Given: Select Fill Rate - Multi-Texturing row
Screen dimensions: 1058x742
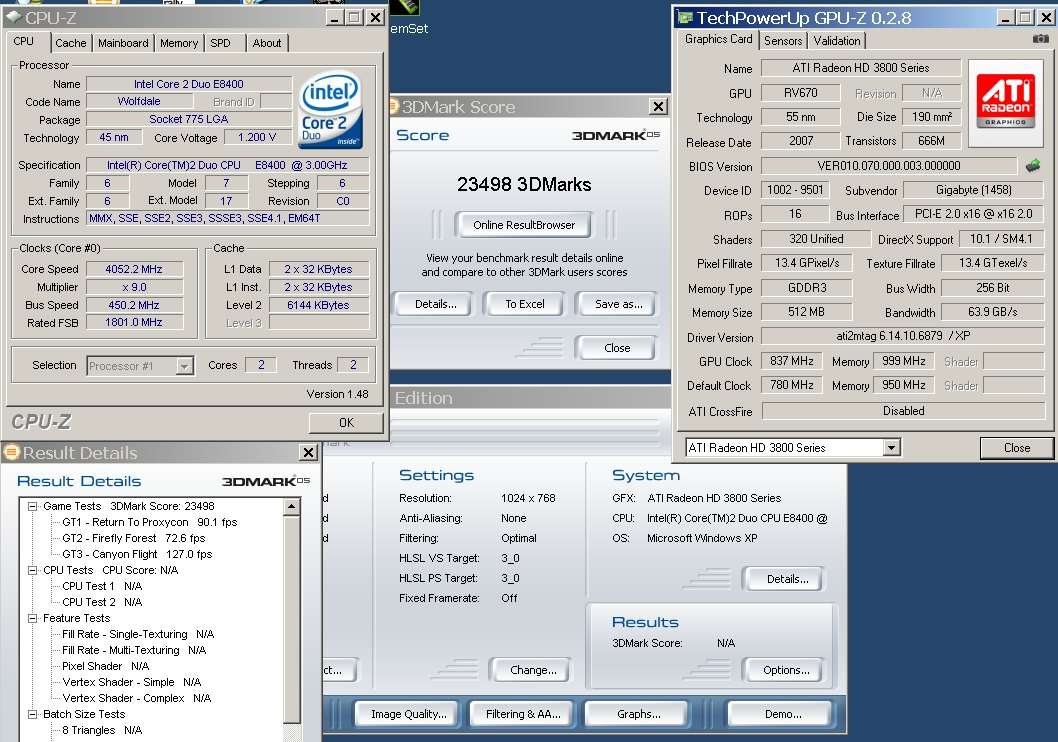Looking at the screenshot, I should point(134,650).
